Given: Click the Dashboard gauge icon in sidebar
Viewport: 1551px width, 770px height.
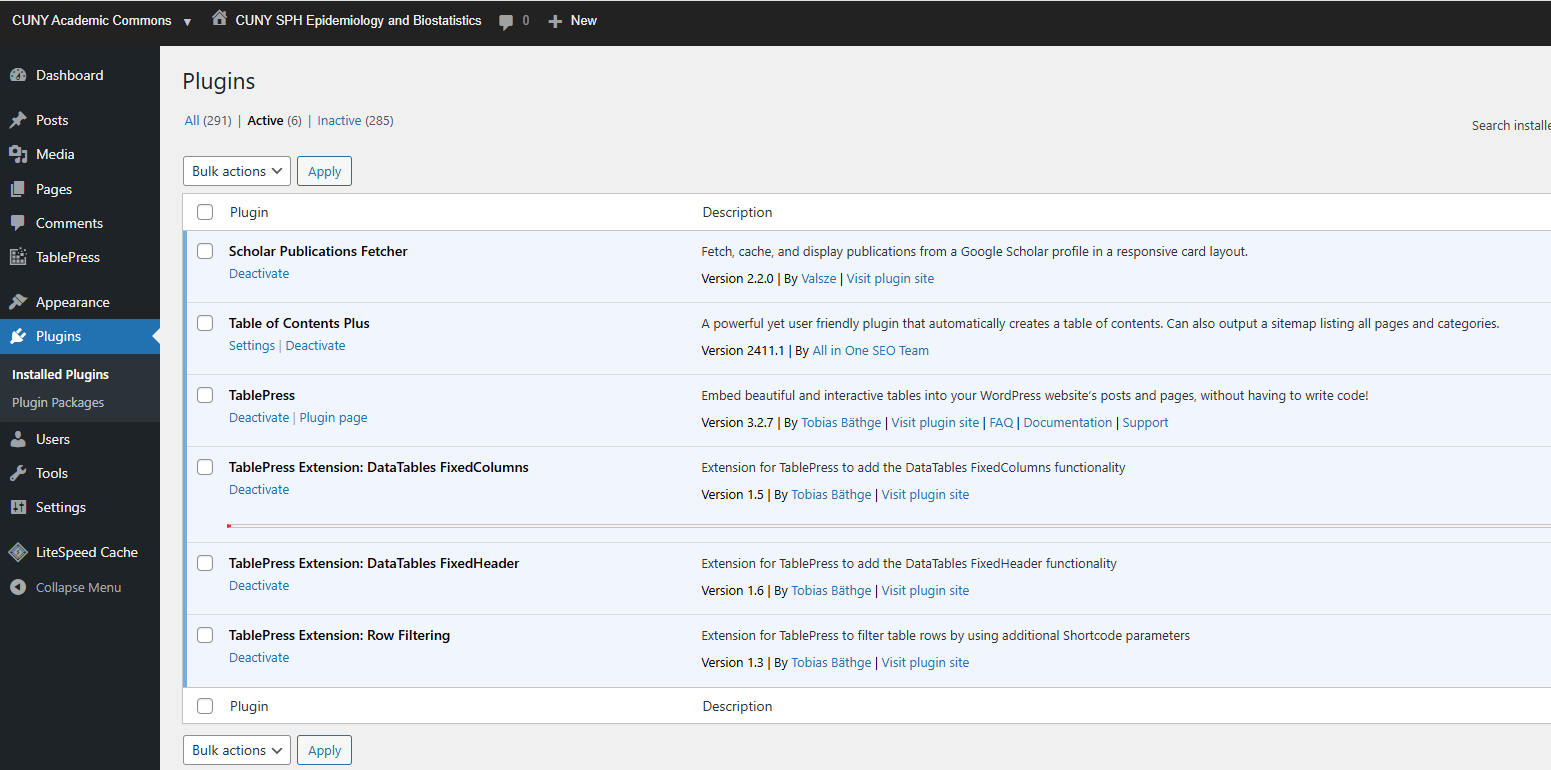Looking at the screenshot, I should pyautogui.click(x=18, y=75).
